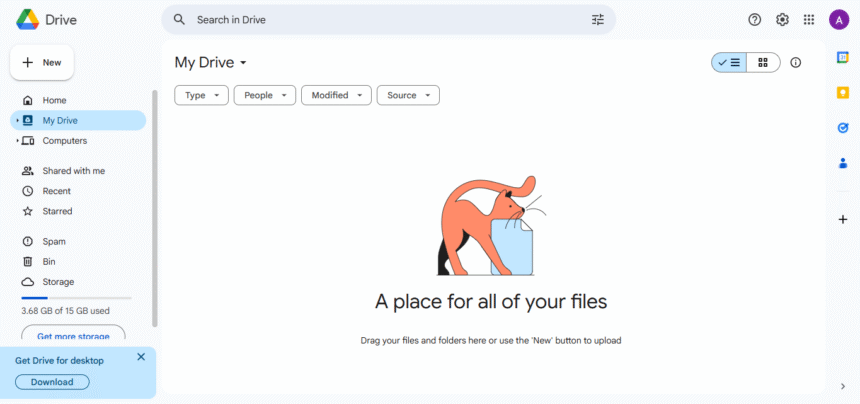Switch to grid layout

pos(763,62)
